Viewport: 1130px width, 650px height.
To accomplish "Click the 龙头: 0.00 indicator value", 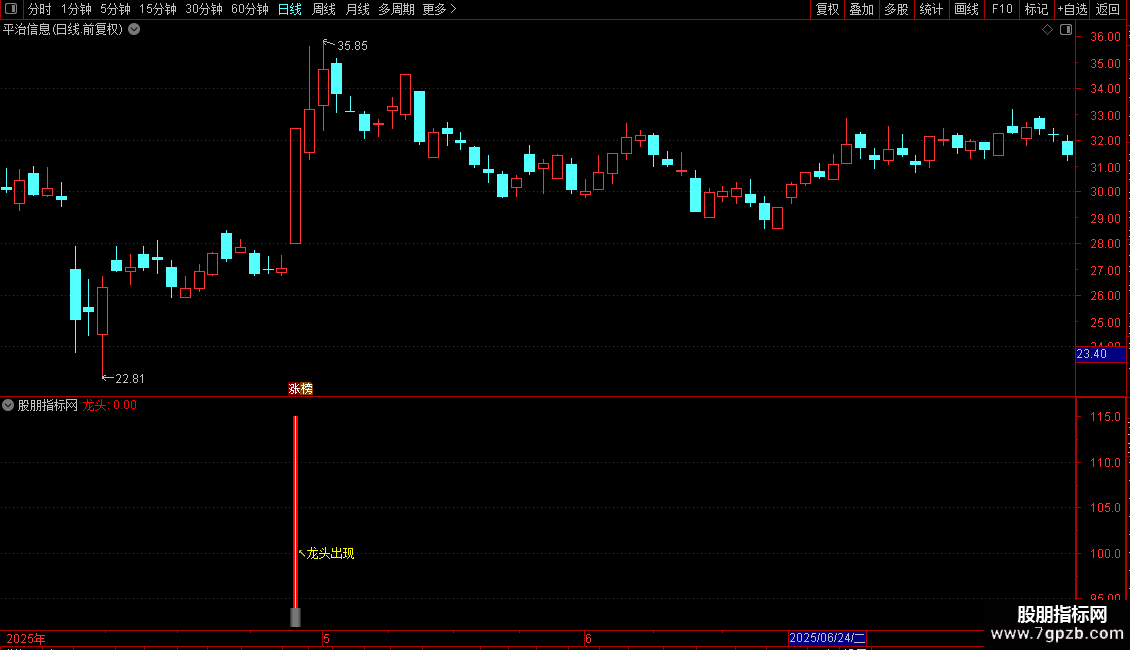I will click(x=110, y=405).
